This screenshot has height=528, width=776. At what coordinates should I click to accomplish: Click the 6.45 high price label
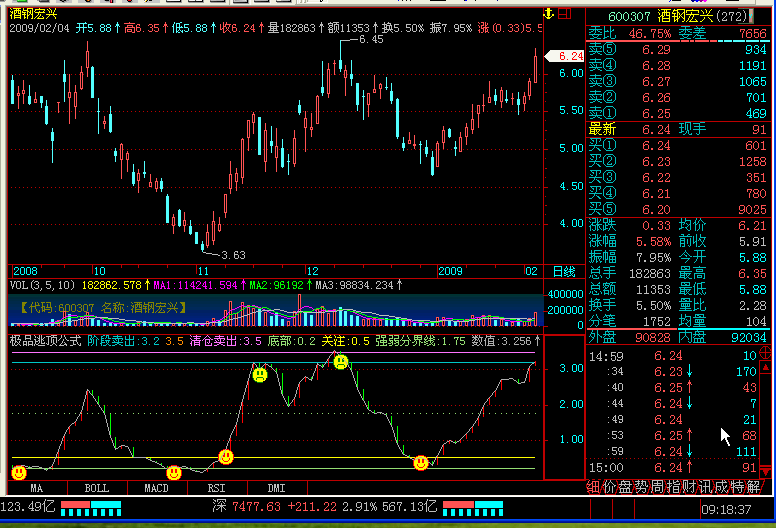tap(371, 40)
